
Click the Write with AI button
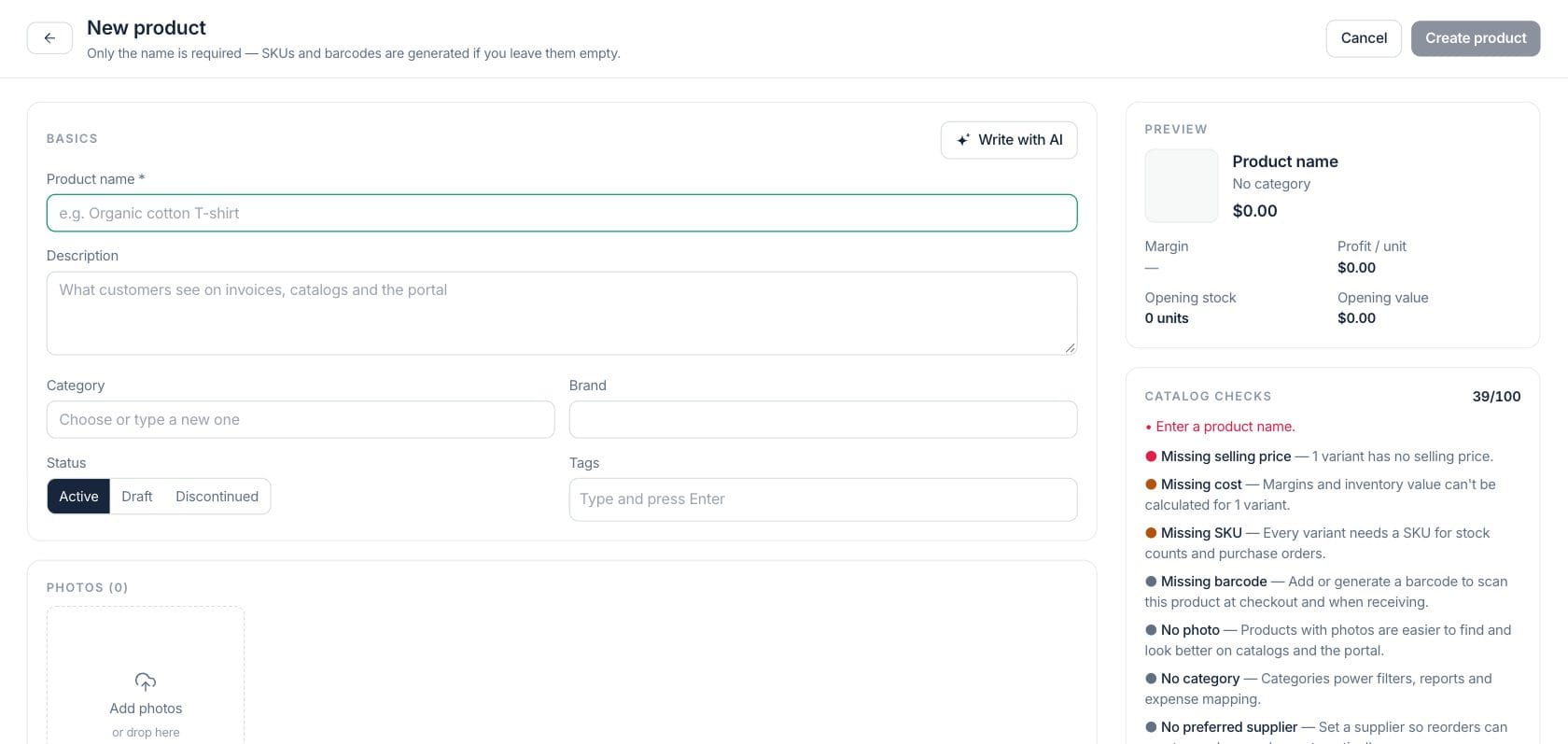1009,140
